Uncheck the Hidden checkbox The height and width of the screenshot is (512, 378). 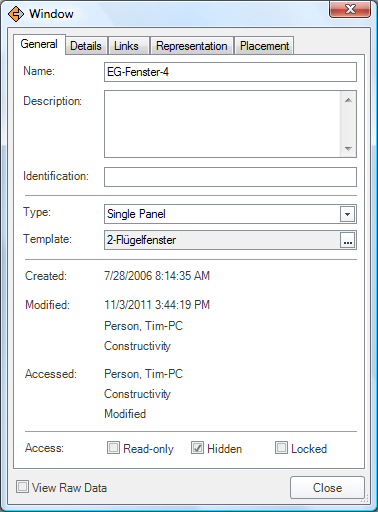197,448
